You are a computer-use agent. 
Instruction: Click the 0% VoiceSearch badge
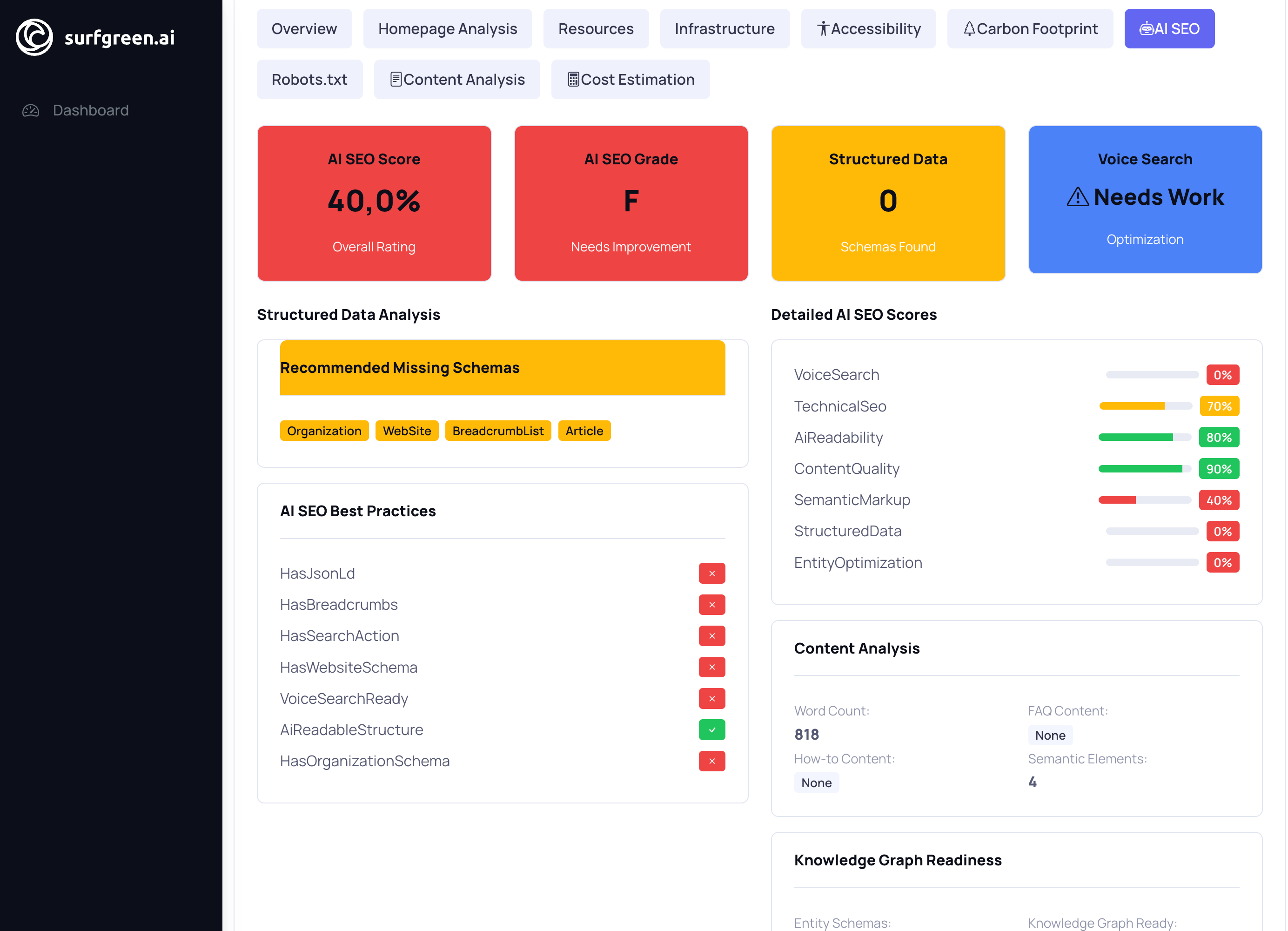tap(1223, 375)
